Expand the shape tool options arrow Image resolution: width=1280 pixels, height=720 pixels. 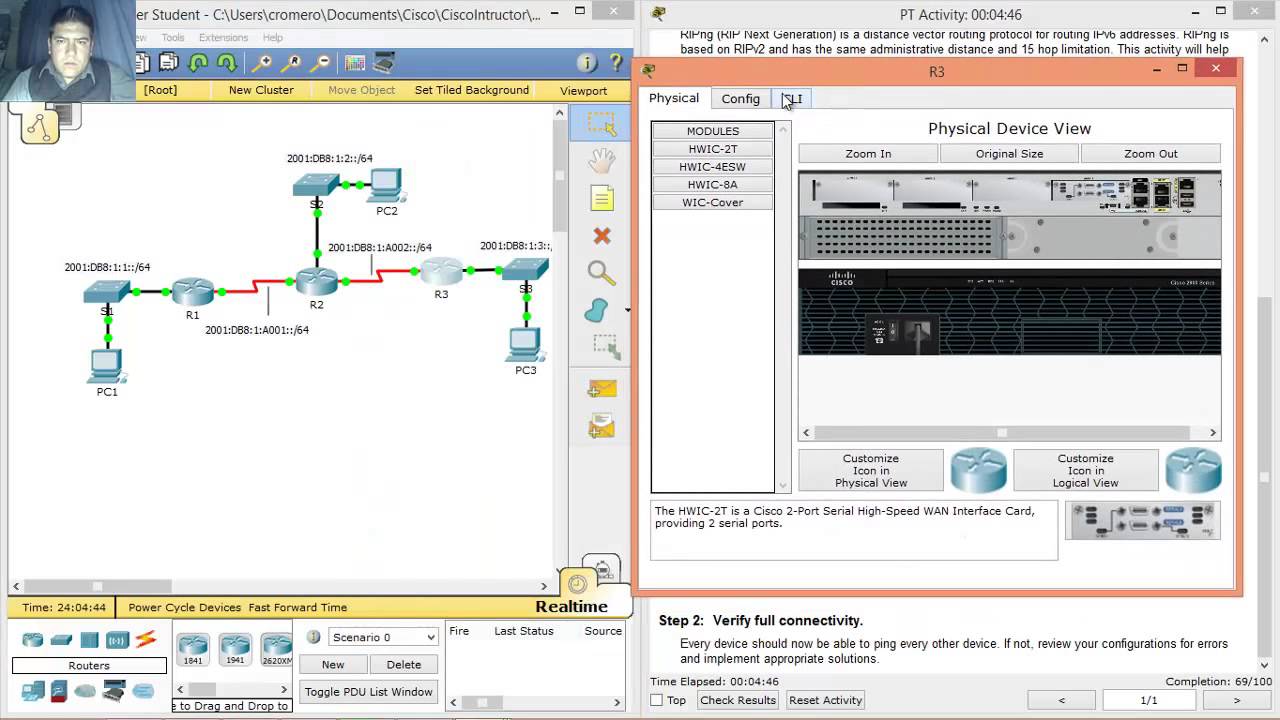[627, 310]
